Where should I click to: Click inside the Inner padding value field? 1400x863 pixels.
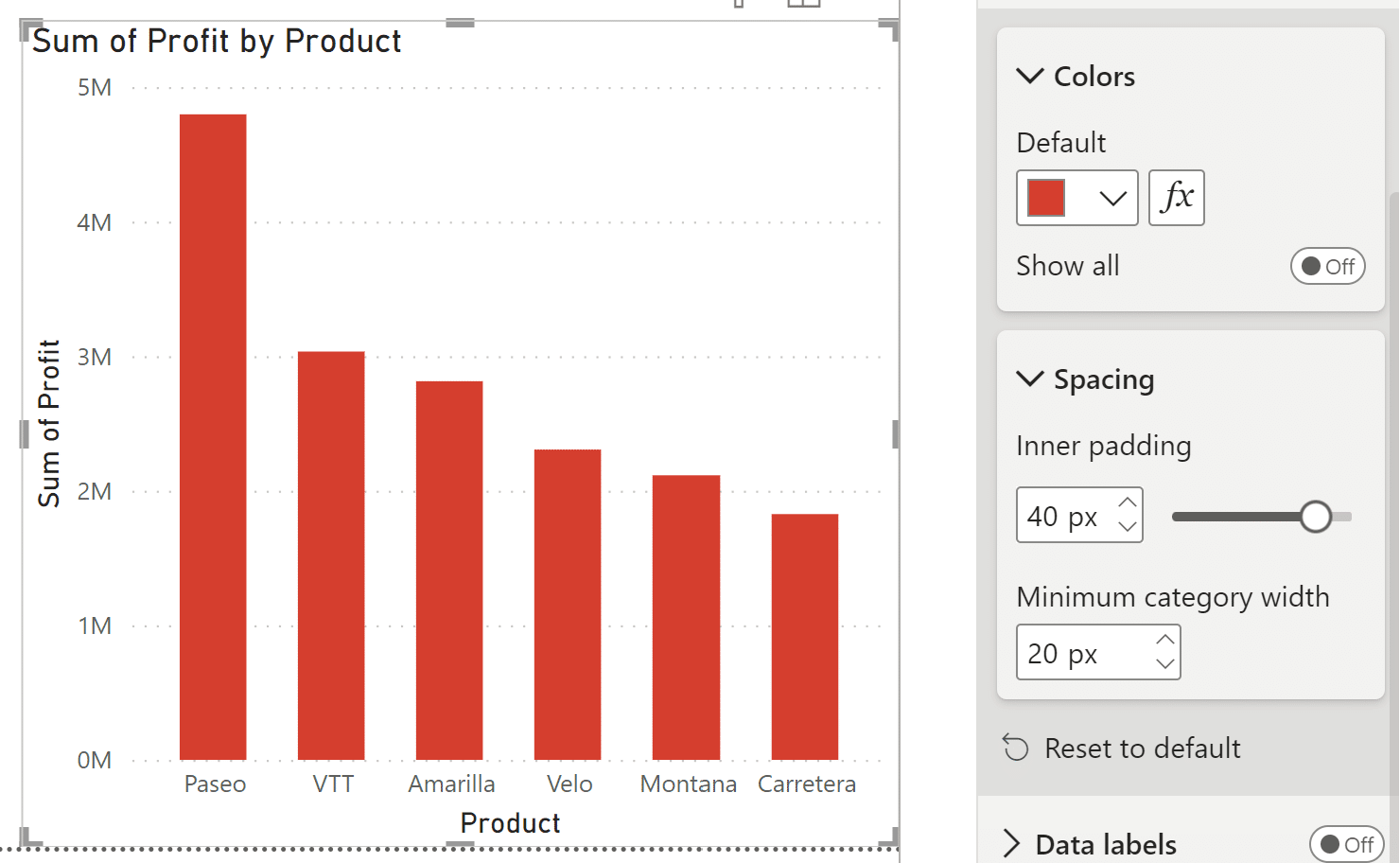[1059, 515]
